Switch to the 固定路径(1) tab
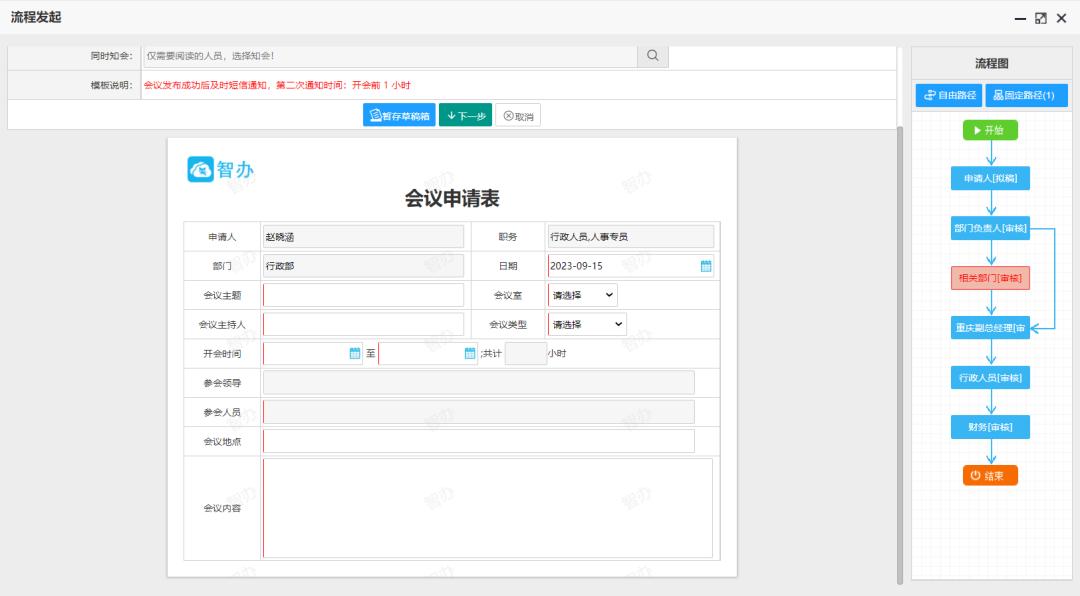 point(1026,95)
